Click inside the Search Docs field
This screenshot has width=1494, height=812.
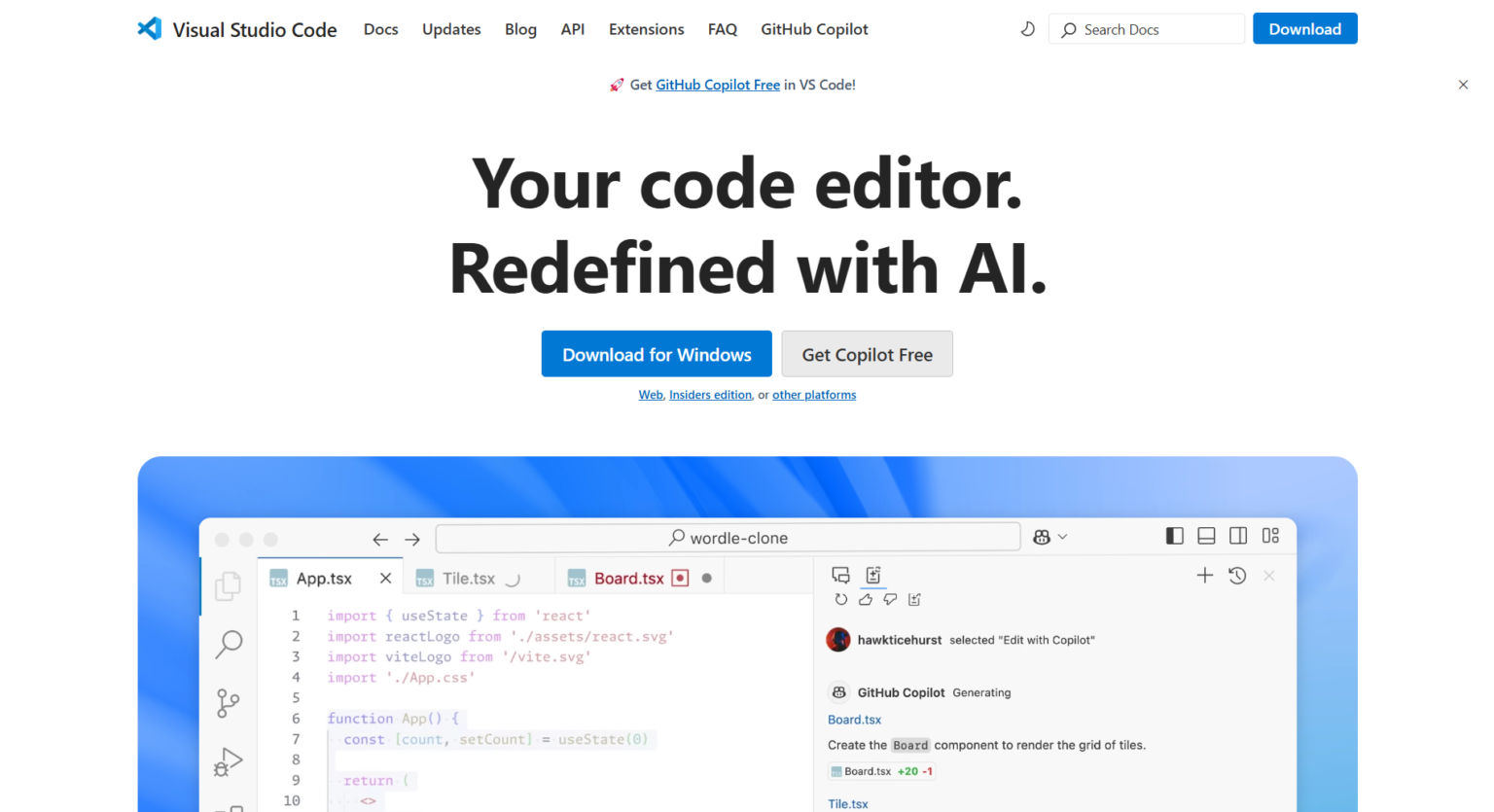tap(1146, 29)
